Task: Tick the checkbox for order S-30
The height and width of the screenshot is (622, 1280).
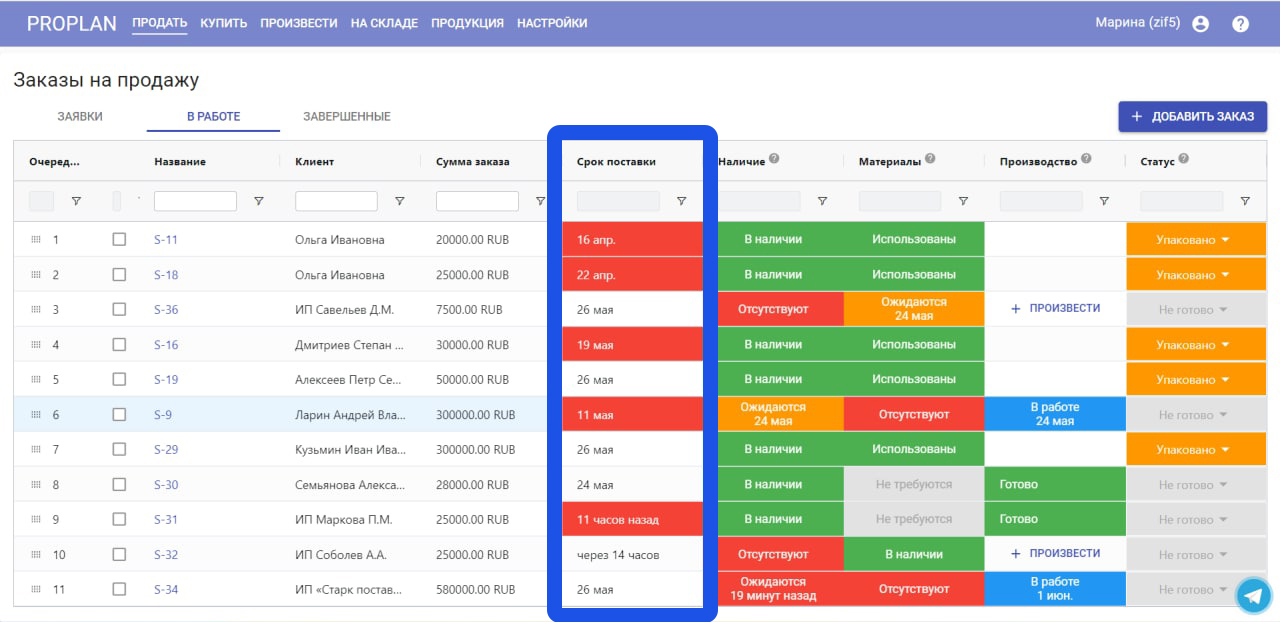Action: click(x=119, y=484)
